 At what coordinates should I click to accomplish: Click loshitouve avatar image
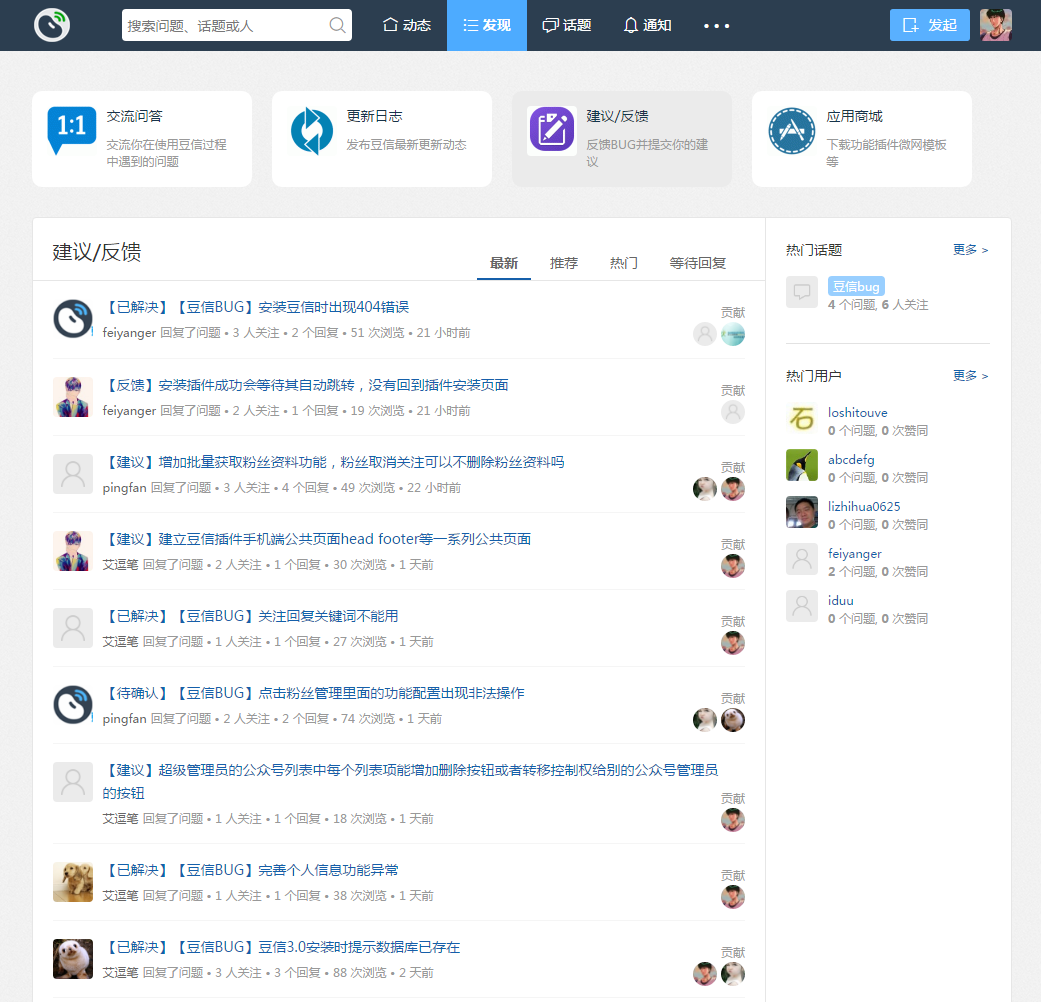(802, 418)
